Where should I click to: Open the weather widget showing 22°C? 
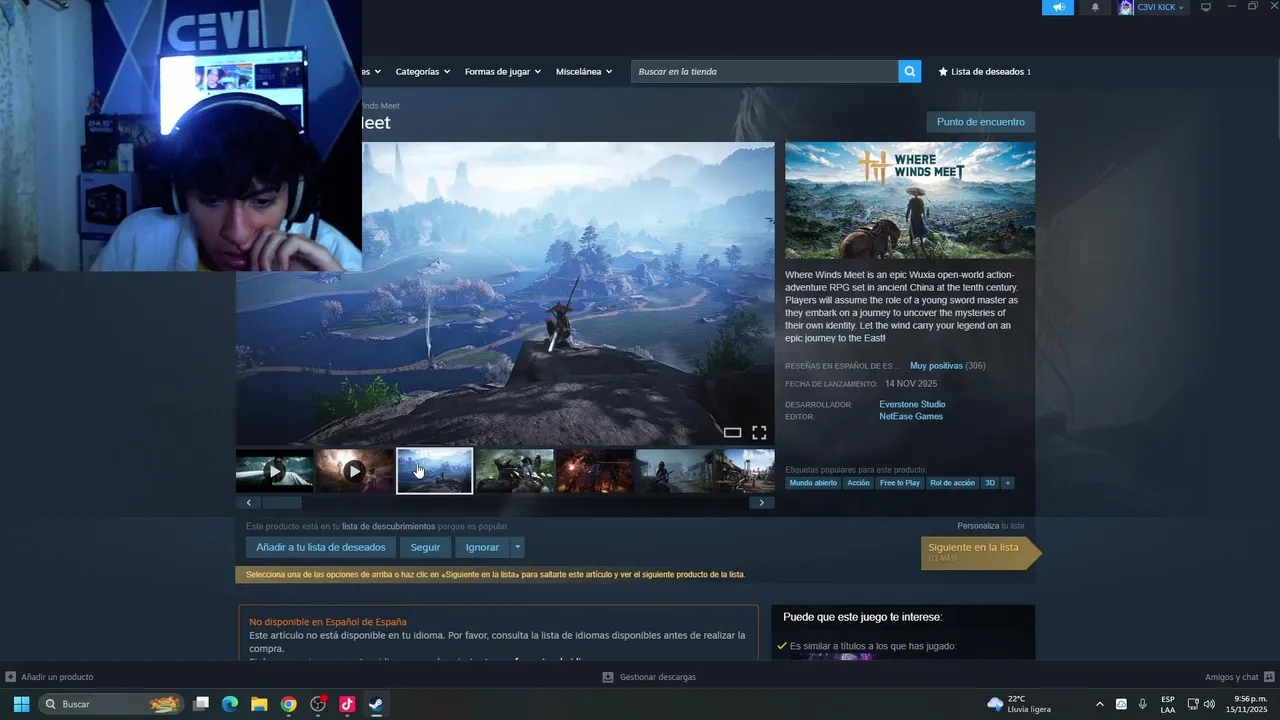pyautogui.click(x=1019, y=704)
